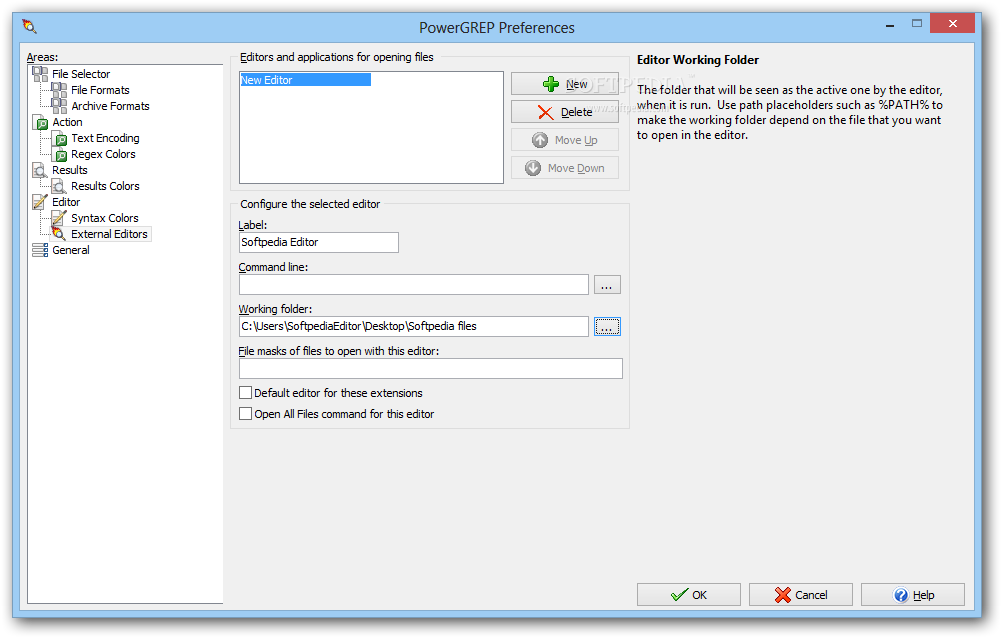The height and width of the screenshot is (638, 1002).
Task: Open Help for preferences
Action: click(x=913, y=595)
